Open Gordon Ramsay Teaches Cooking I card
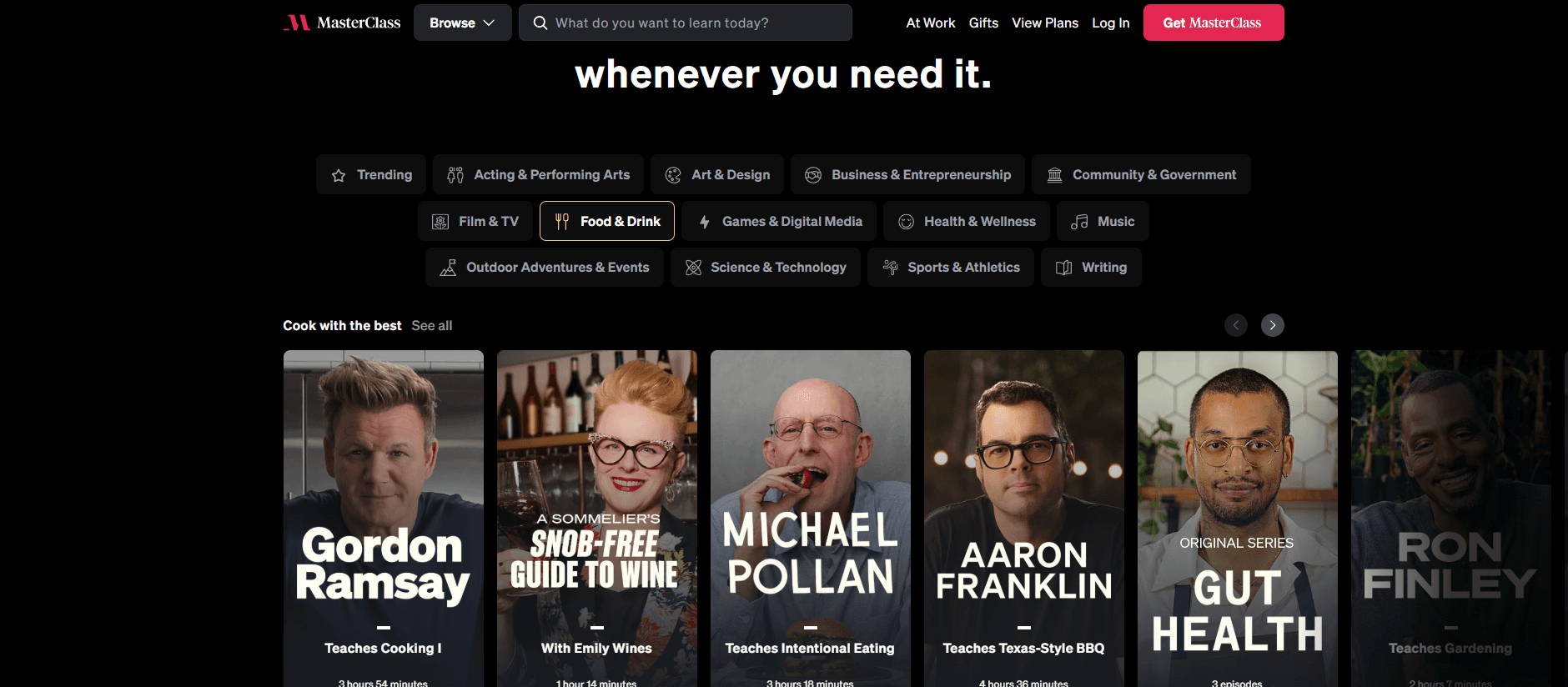1568x687 pixels. [x=384, y=519]
